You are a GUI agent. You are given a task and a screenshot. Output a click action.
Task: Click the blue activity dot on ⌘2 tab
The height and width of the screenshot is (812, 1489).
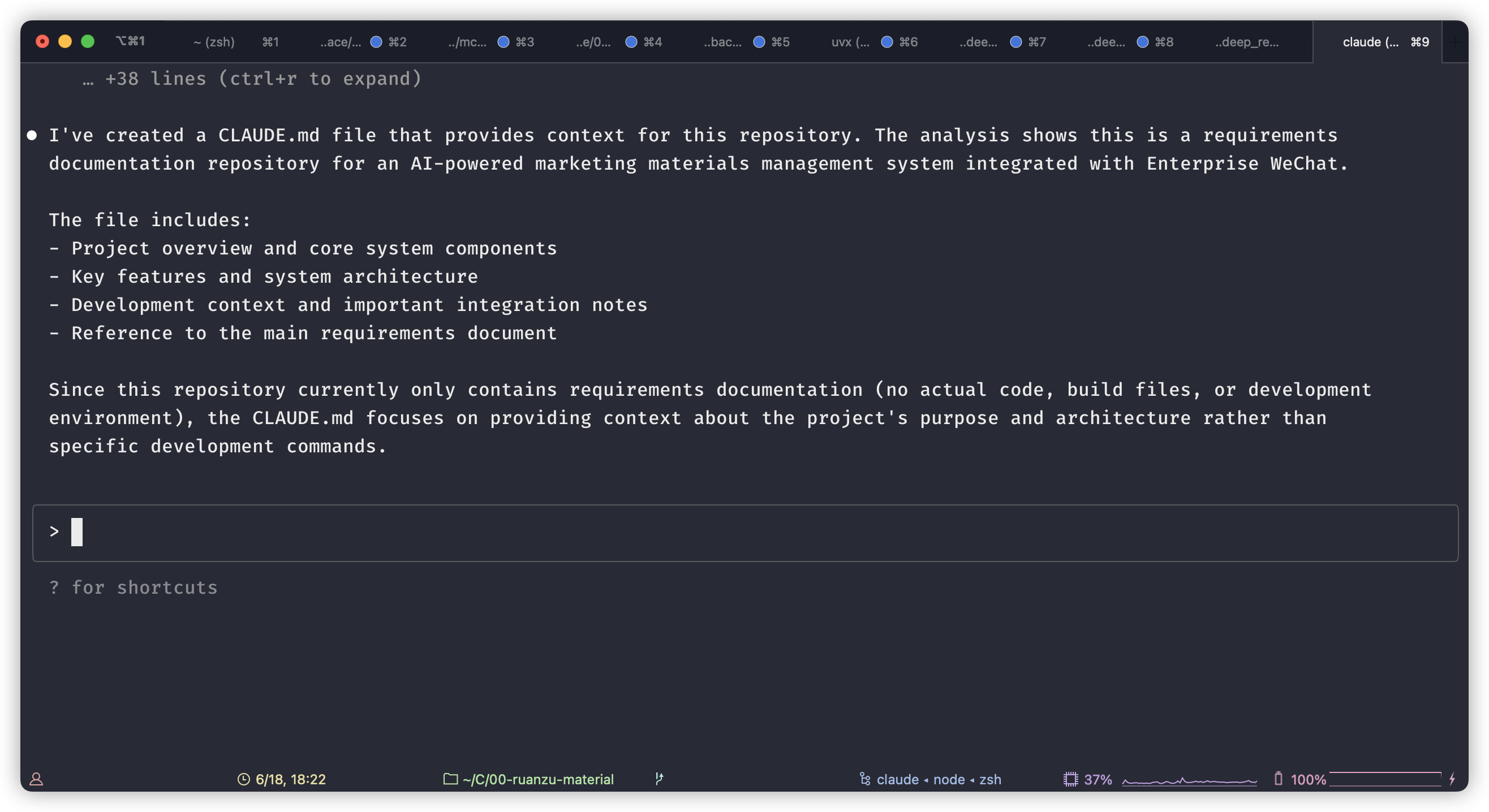pos(376,42)
